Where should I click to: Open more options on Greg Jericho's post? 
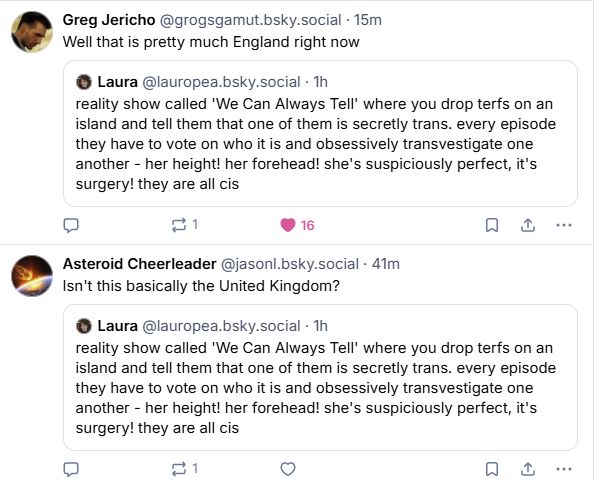564,225
